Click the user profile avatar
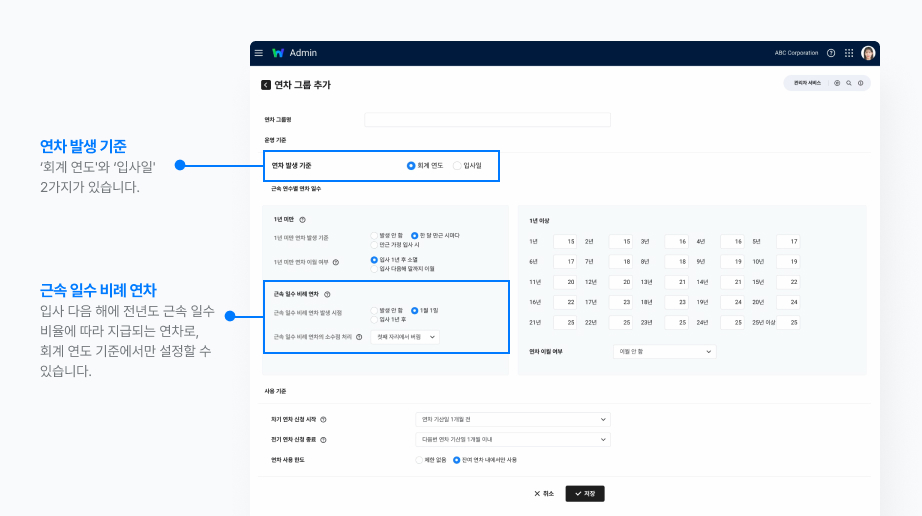This screenshot has height=516, width=922. tap(868, 53)
